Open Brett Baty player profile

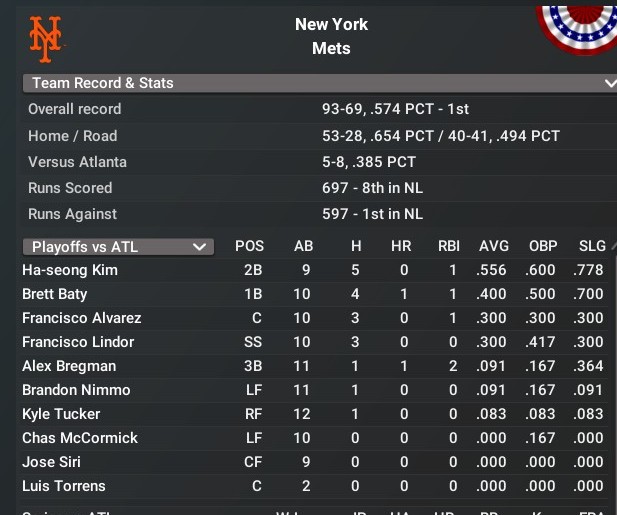tap(55, 294)
